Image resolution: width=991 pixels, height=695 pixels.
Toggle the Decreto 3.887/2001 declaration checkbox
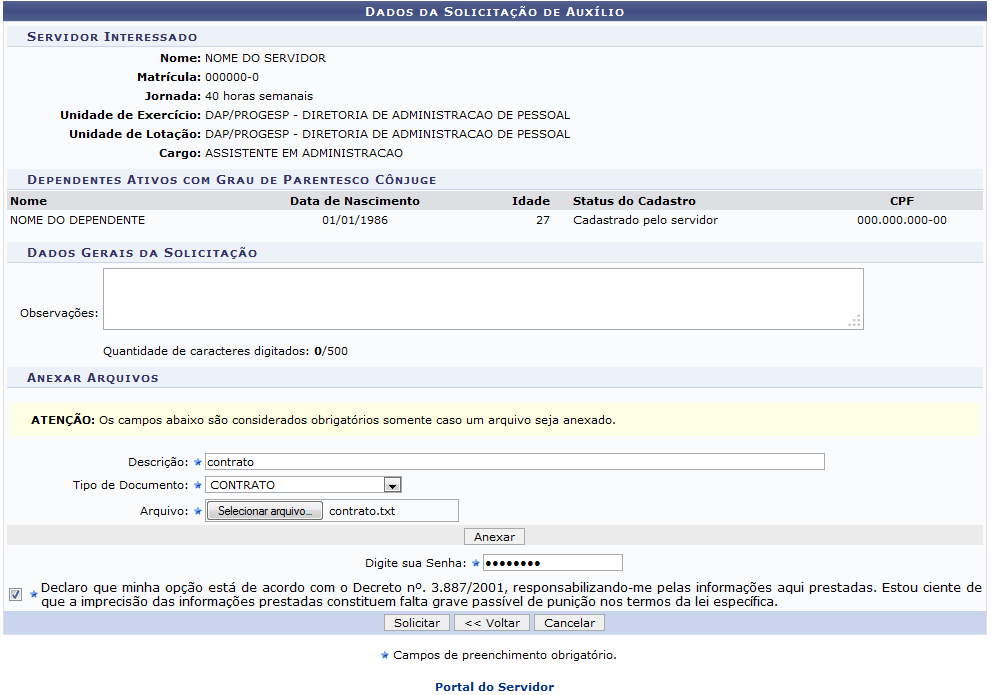pyautogui.click(x=15, y=594)
